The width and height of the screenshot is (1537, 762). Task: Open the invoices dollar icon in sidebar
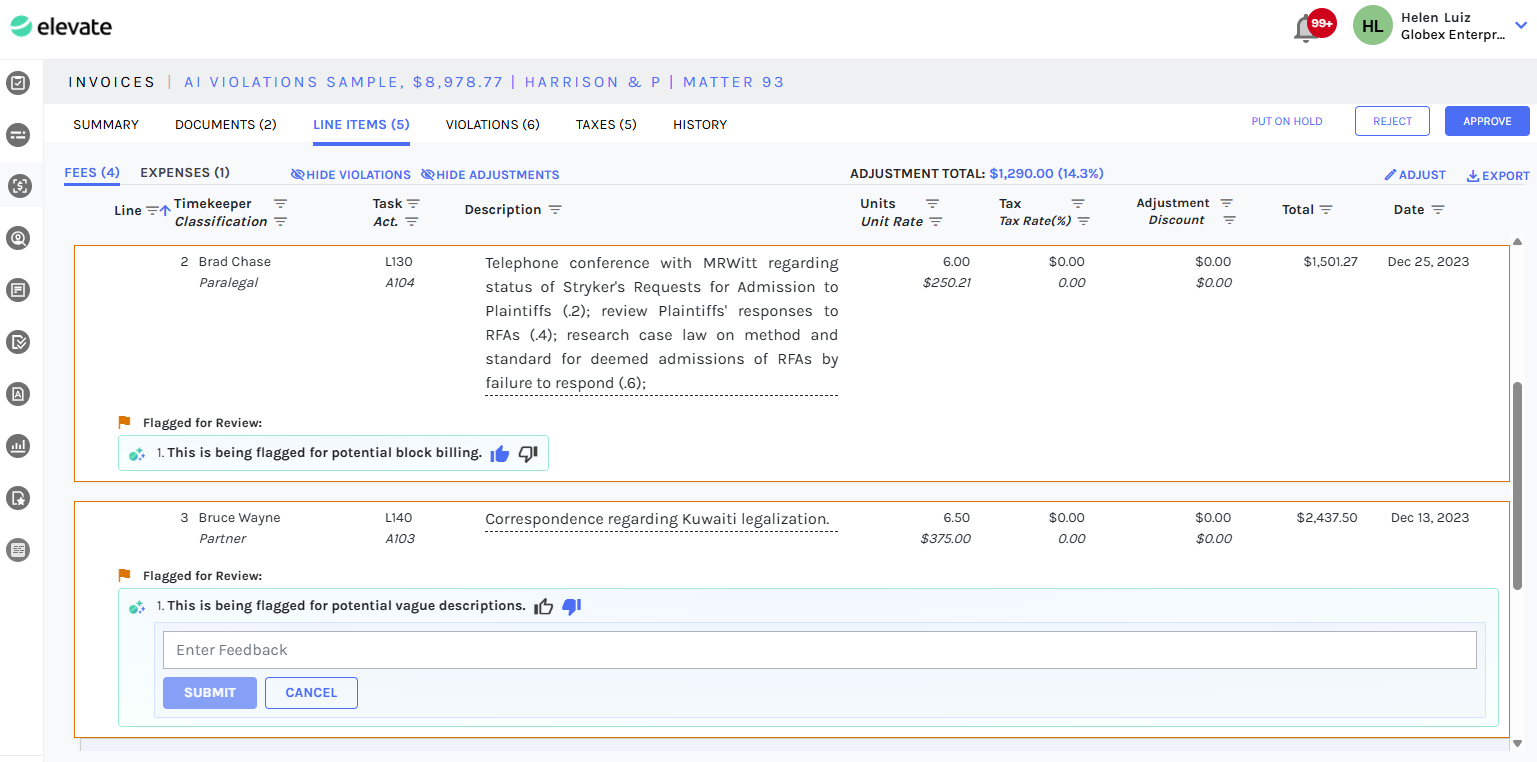tap(18, 185)
